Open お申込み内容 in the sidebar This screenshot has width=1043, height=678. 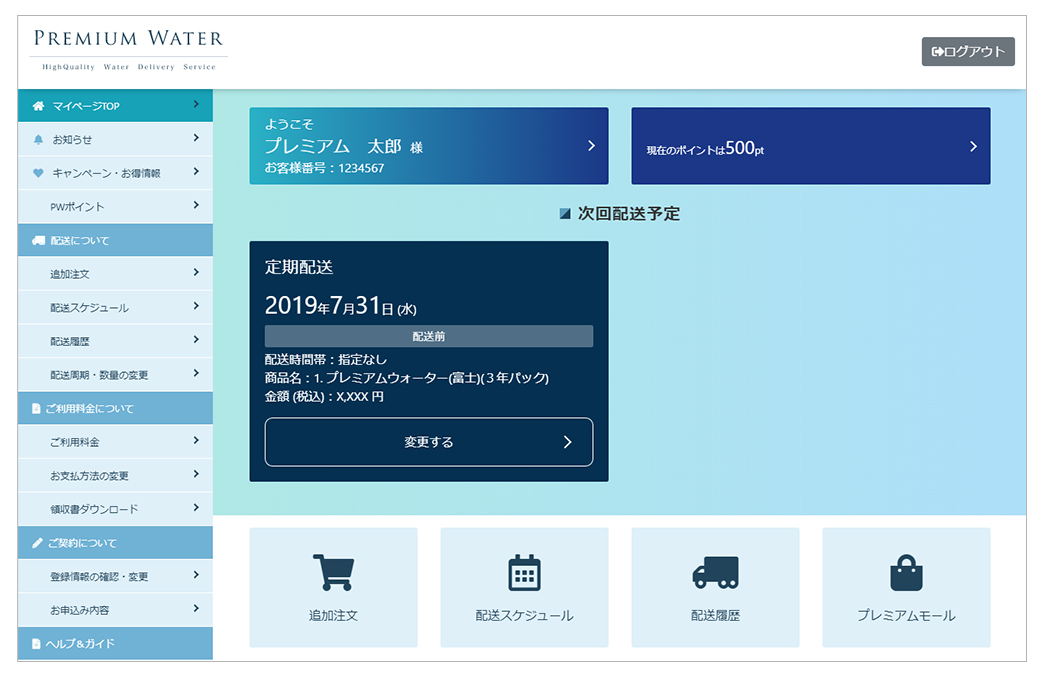pos(115,610)
